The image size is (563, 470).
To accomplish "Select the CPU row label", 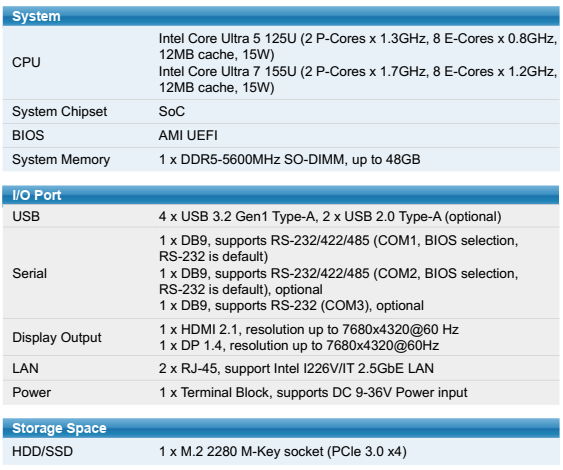I will [x=26, y=62].
